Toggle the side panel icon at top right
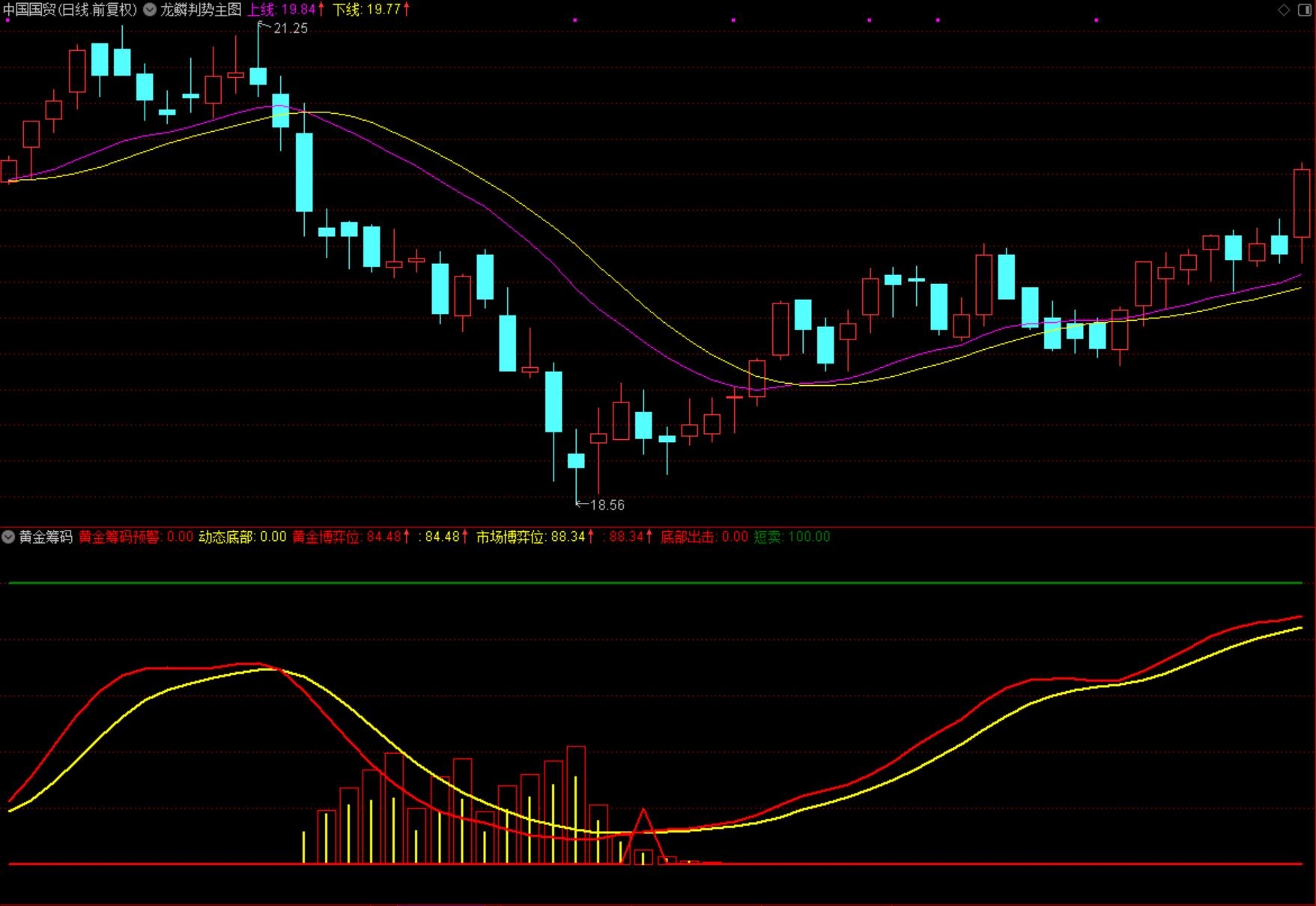 click(x=1303, y=10)
